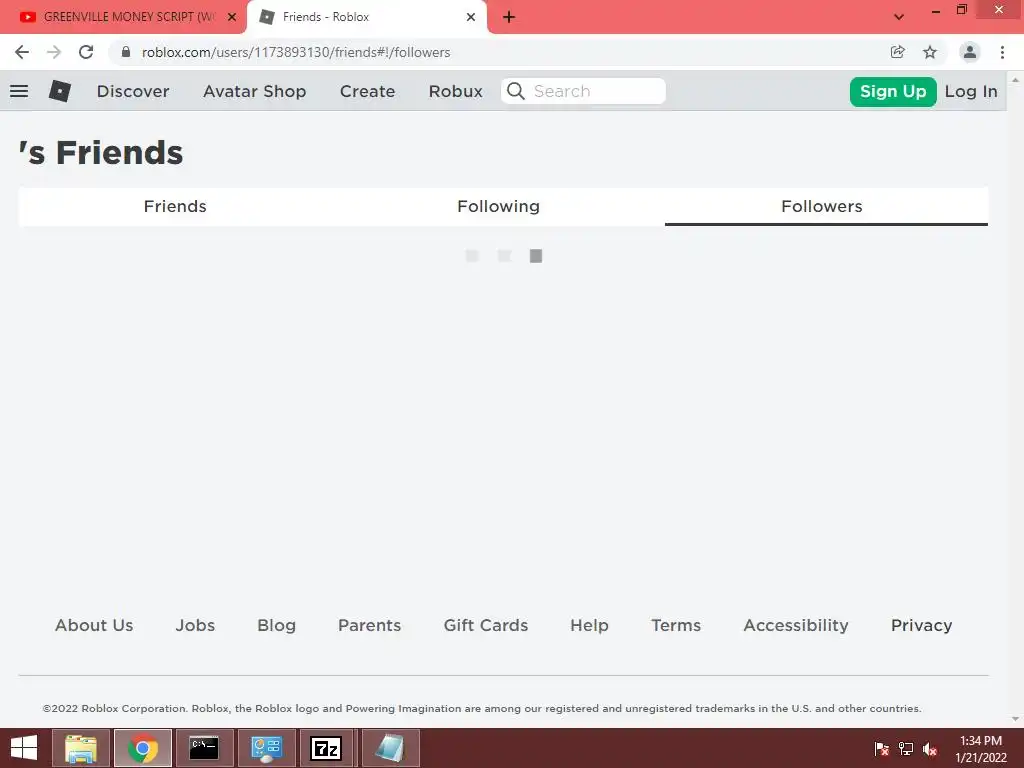Open the Chrome three-dot menu

[1002, 52]
